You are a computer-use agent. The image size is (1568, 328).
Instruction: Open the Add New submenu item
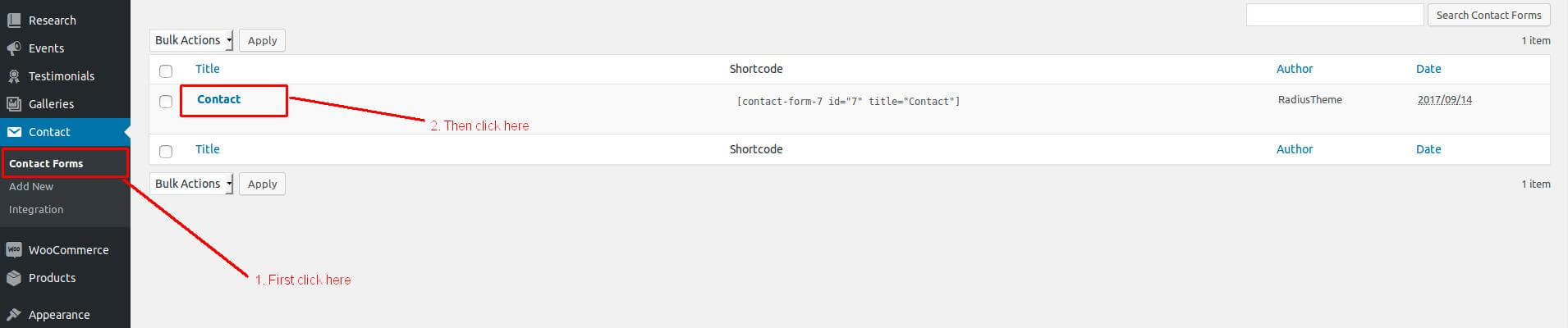(x=31, y=186)
